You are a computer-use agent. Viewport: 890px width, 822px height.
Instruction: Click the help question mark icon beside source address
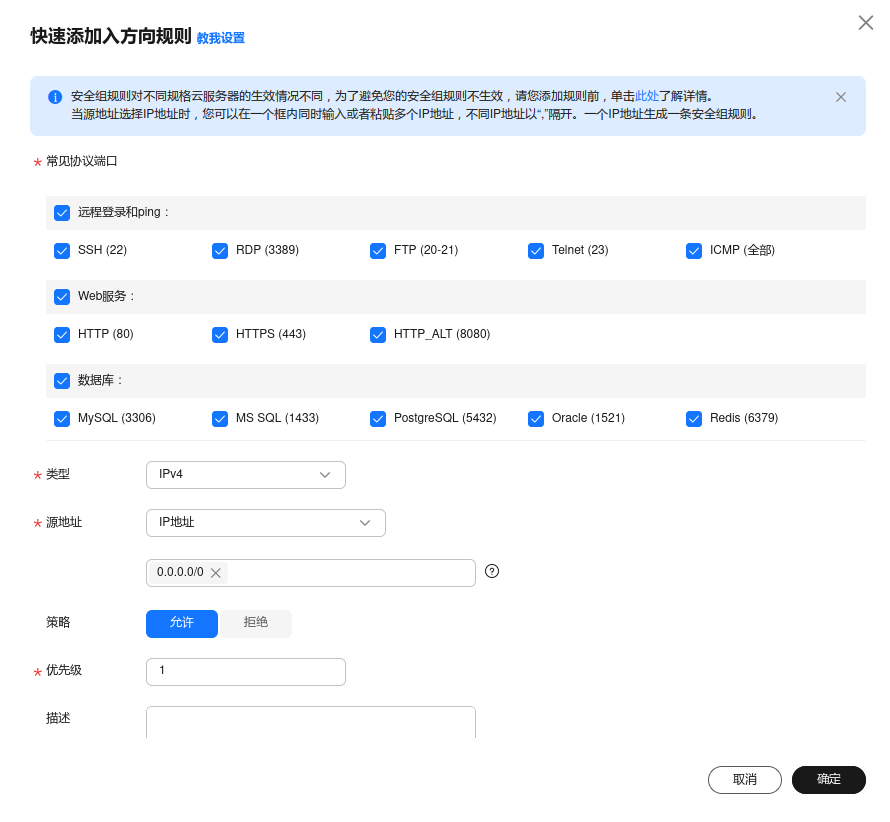(x=492, y=571)
